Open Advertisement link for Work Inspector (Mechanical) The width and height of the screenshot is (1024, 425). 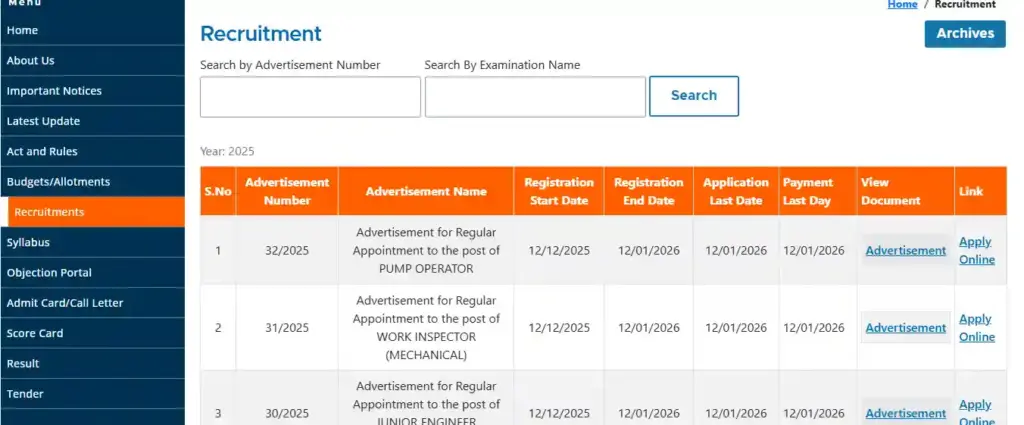click(905, 328)
